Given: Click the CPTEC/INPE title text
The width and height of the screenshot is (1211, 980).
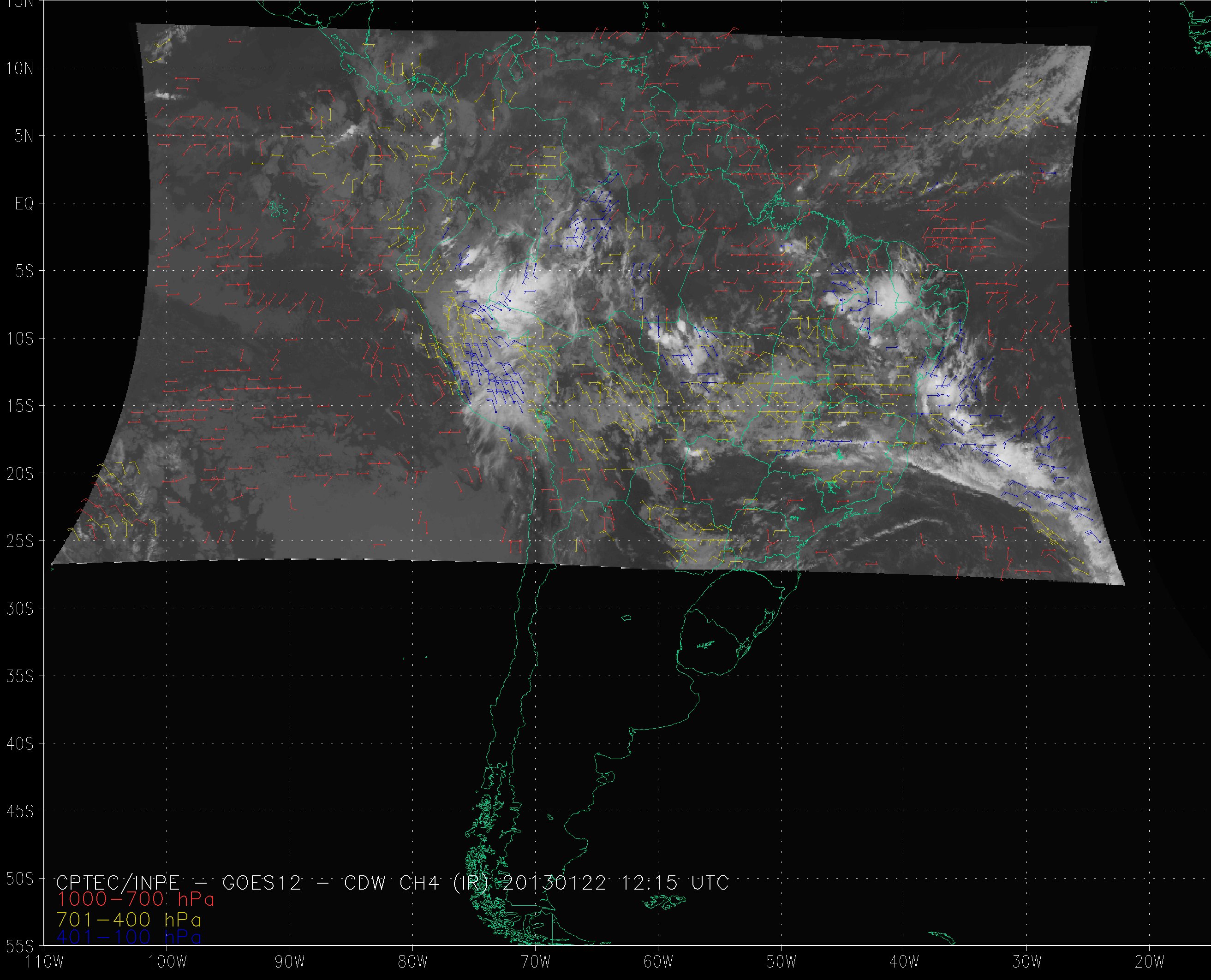Looking at the screenshot, I should pyautogui.click(x=118, y=882).
